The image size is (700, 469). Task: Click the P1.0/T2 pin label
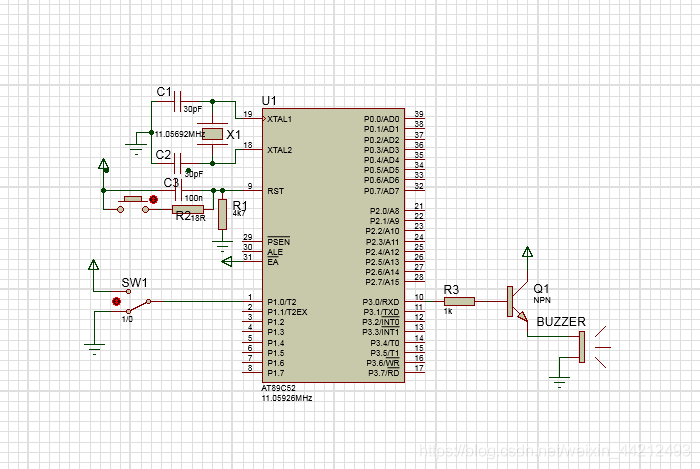282,301
